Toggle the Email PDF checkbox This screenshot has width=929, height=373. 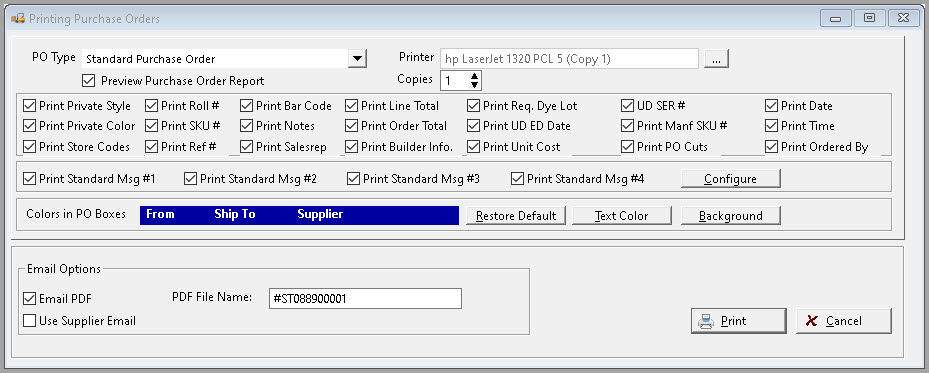29,298
